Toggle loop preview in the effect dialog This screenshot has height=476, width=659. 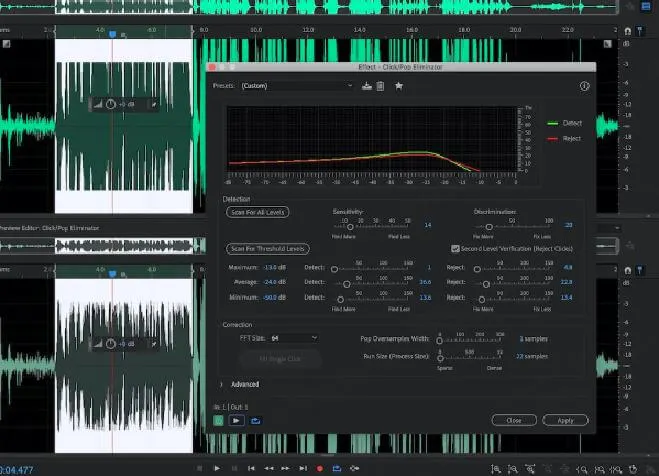point(256,421)
